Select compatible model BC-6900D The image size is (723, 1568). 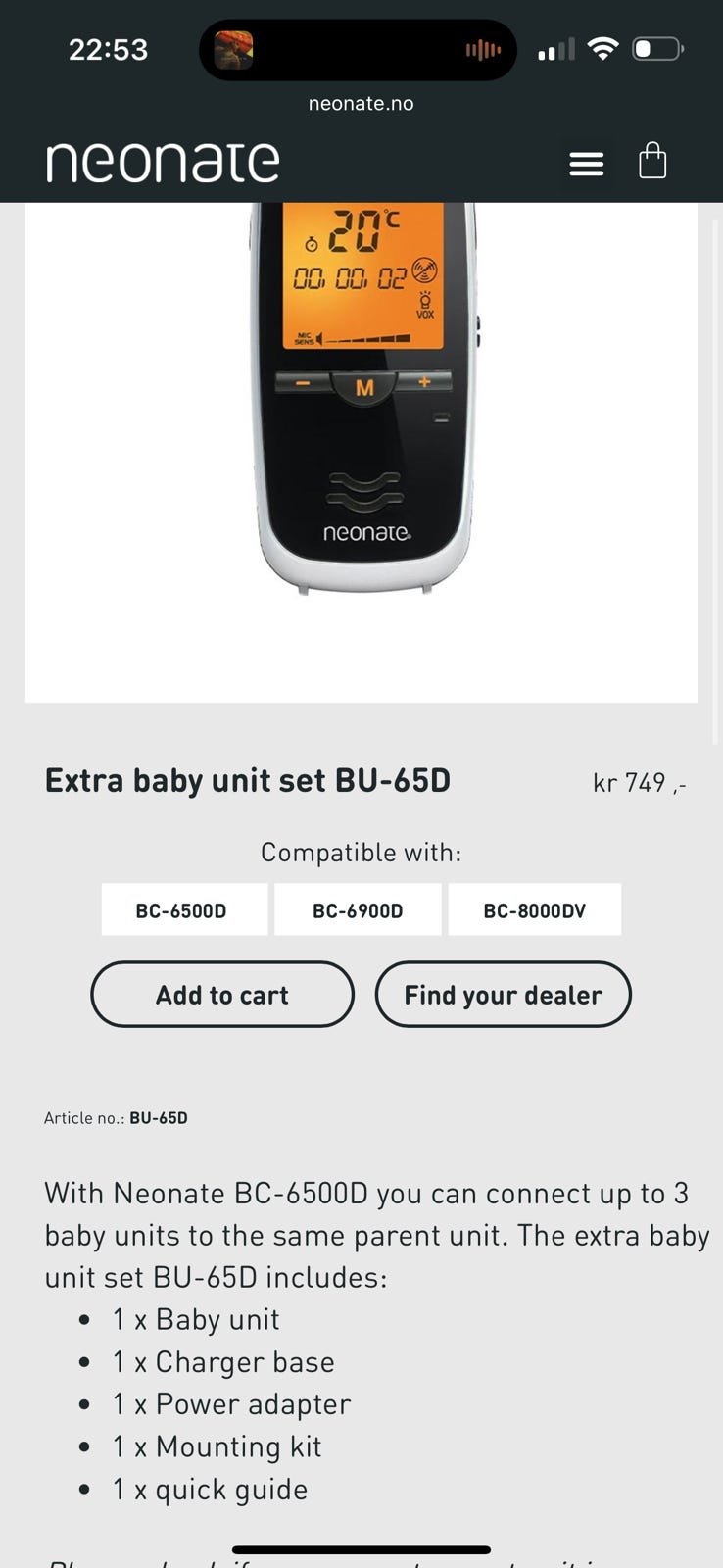(x=358, y=910)
